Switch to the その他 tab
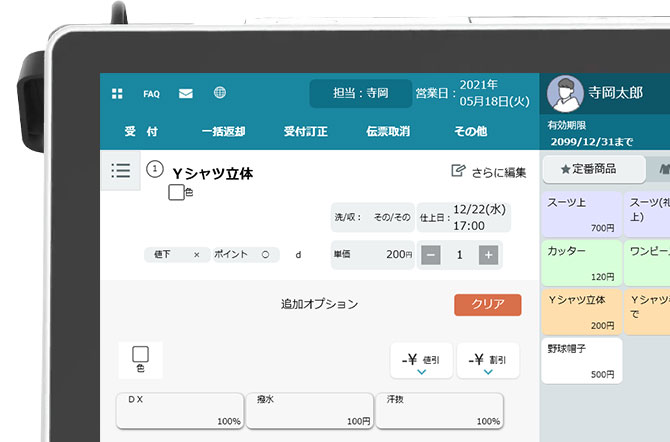This screenshot has height=442, width=670. point(470,131)
